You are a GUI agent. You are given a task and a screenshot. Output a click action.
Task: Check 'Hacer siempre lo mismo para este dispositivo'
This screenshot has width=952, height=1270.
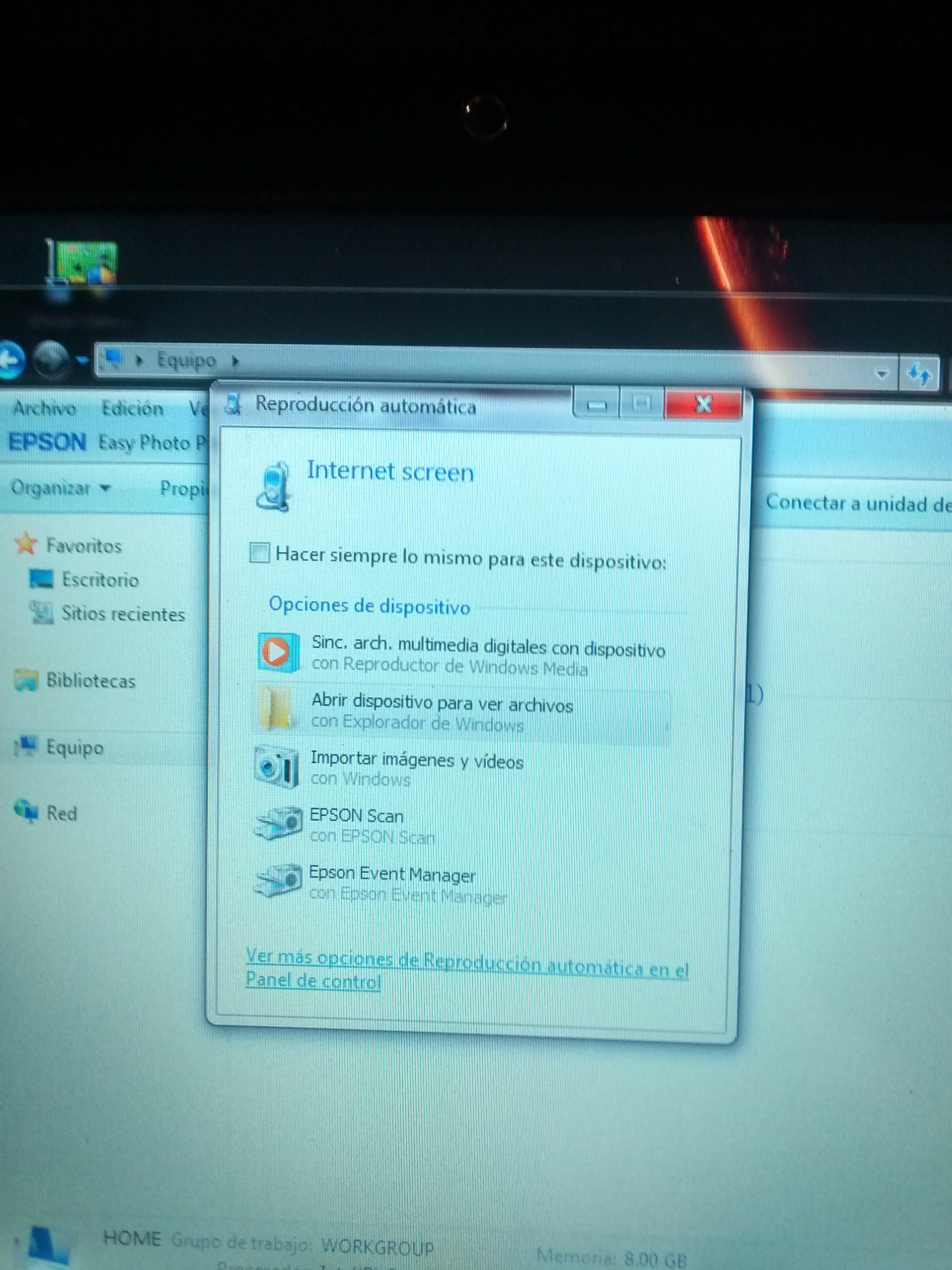(260, 553)
